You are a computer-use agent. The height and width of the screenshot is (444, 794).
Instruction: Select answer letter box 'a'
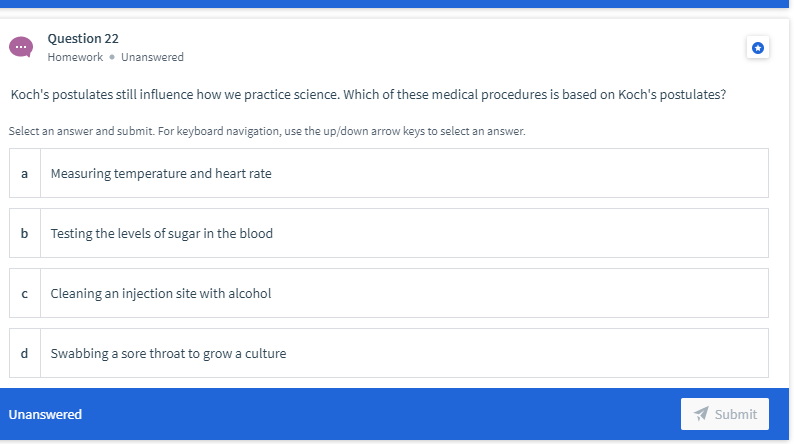point(24,173)
